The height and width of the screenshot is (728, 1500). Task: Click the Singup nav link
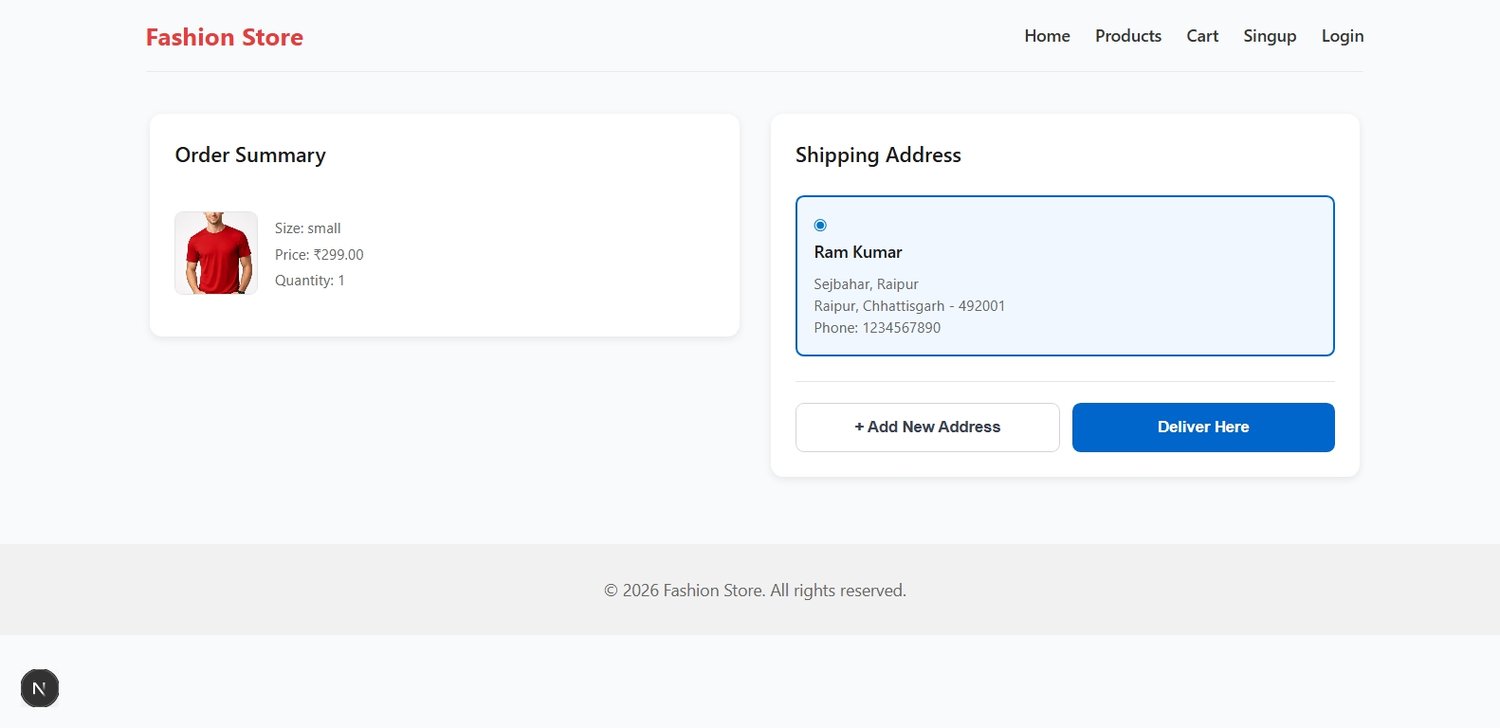tap(1269, 36)
